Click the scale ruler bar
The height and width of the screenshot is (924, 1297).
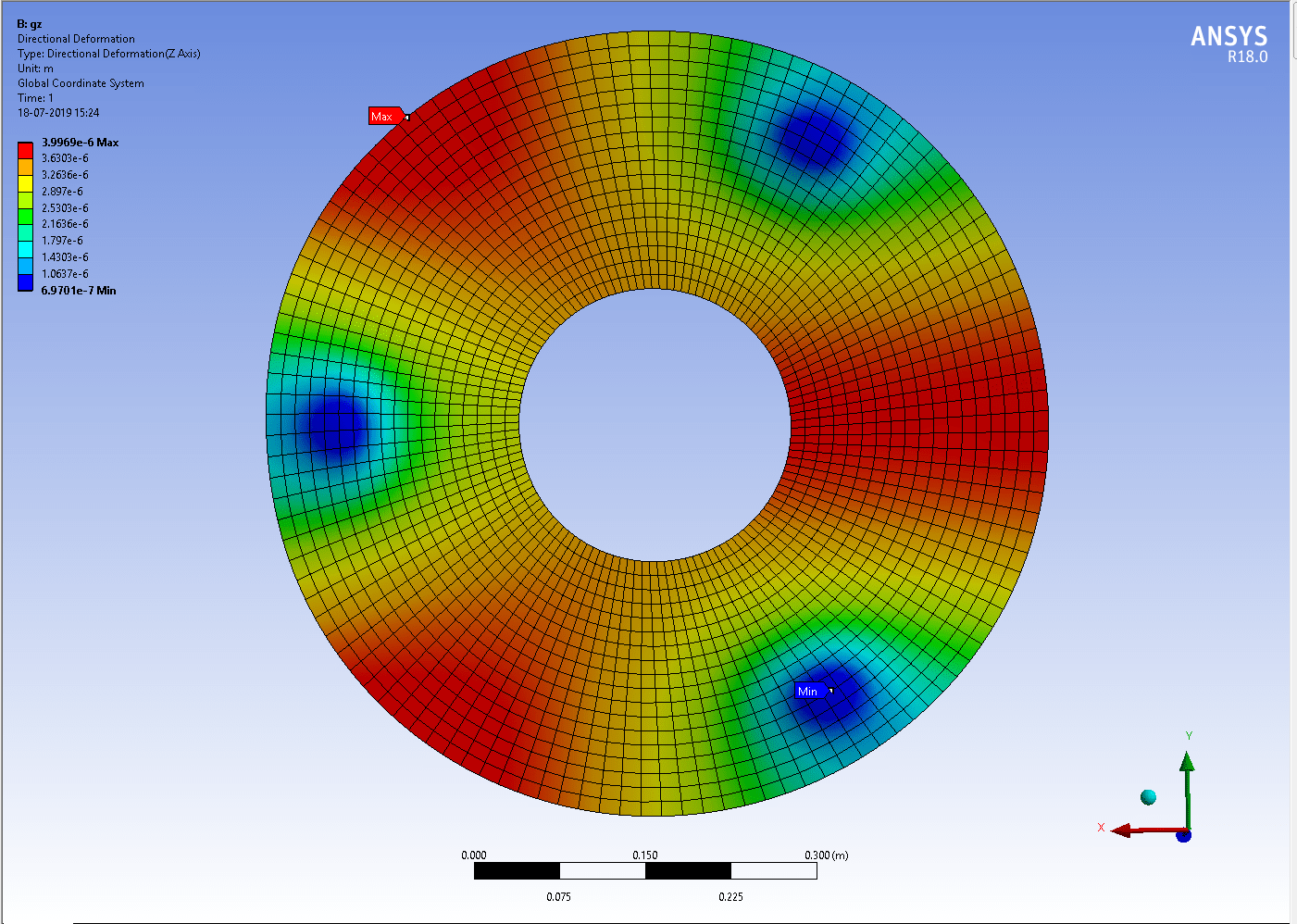(x=645, y=871)
